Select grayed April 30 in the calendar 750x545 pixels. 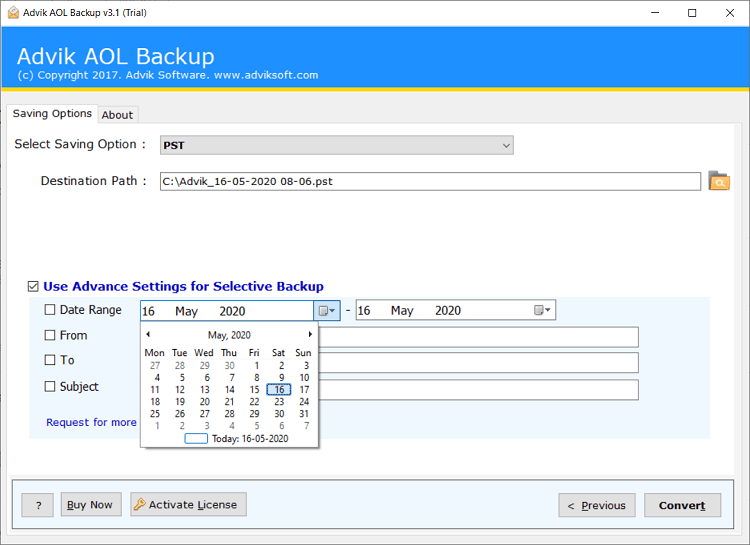pos(230,366)
